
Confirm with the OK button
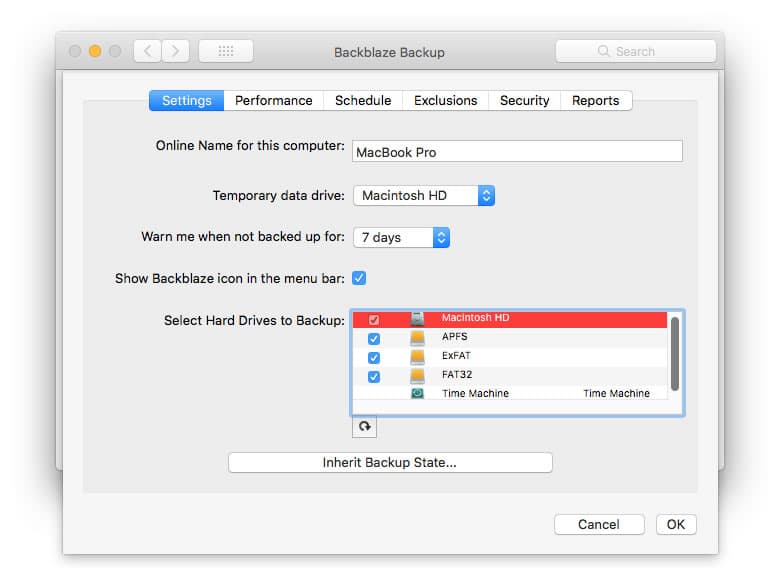676,524
